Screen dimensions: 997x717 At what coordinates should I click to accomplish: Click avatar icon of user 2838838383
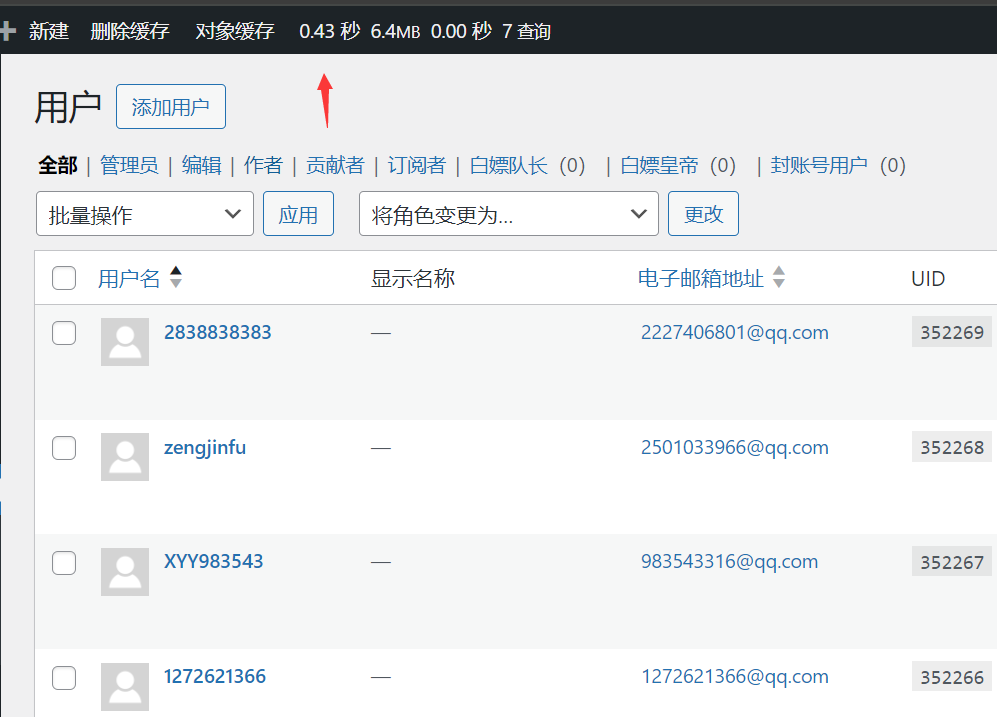pyautogui.click(x=125, y=342)
